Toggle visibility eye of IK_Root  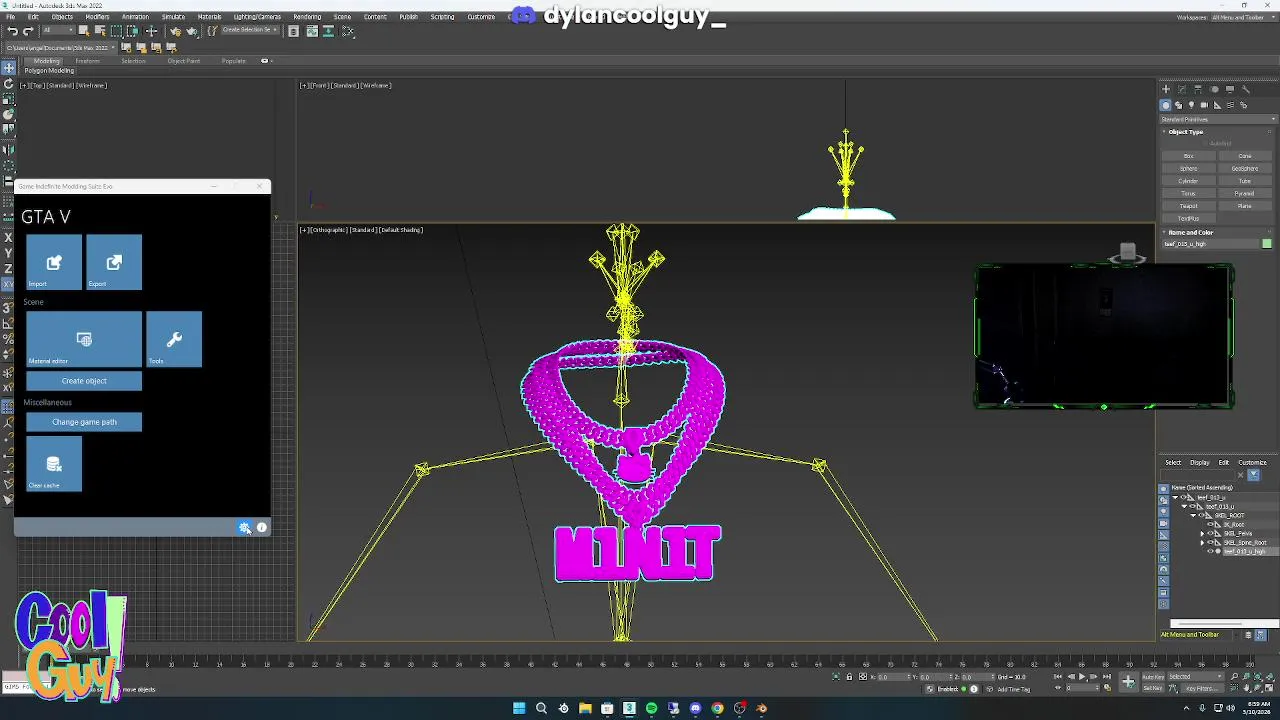point(1210,525)
